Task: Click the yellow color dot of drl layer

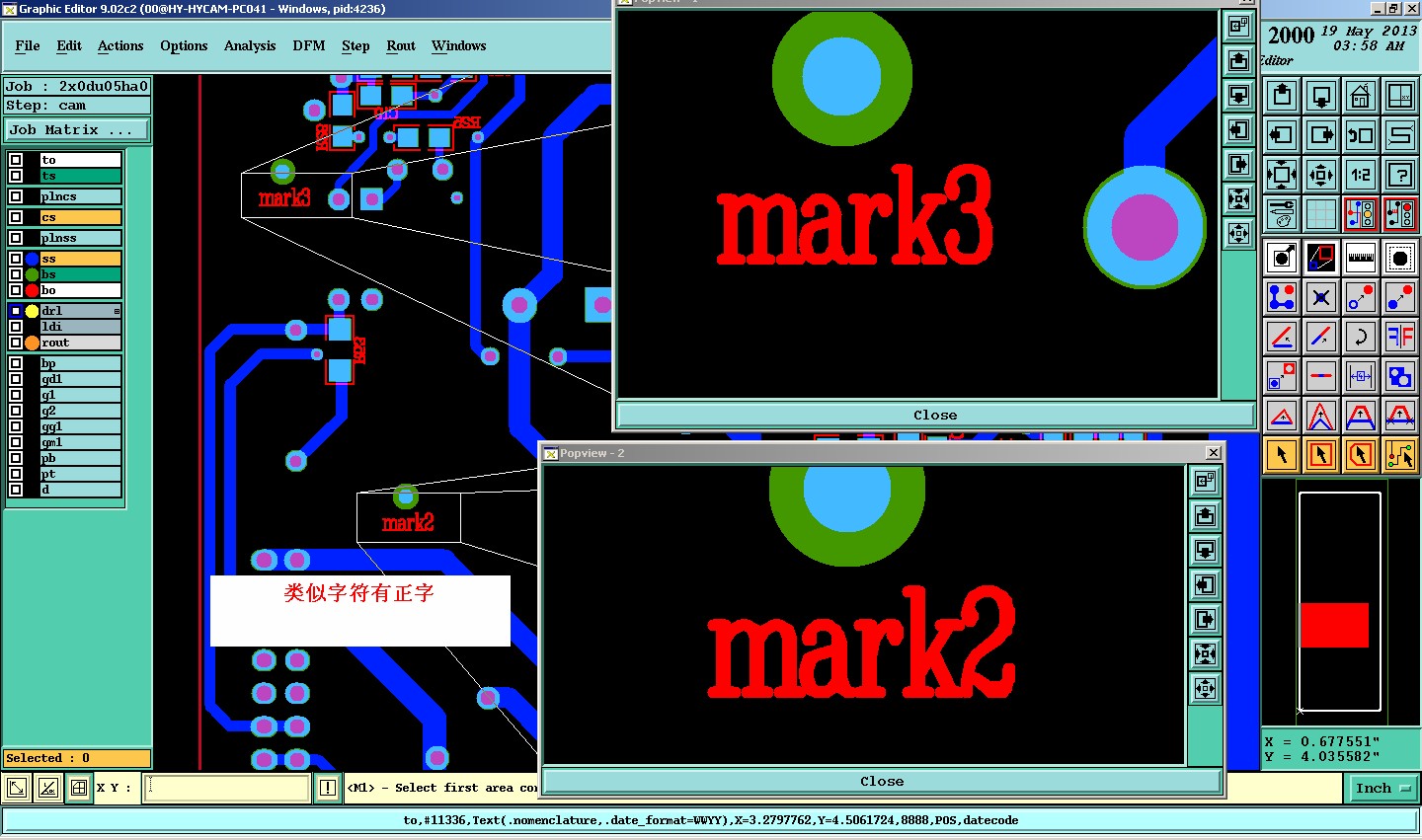Action: click(x=32, y=311)
